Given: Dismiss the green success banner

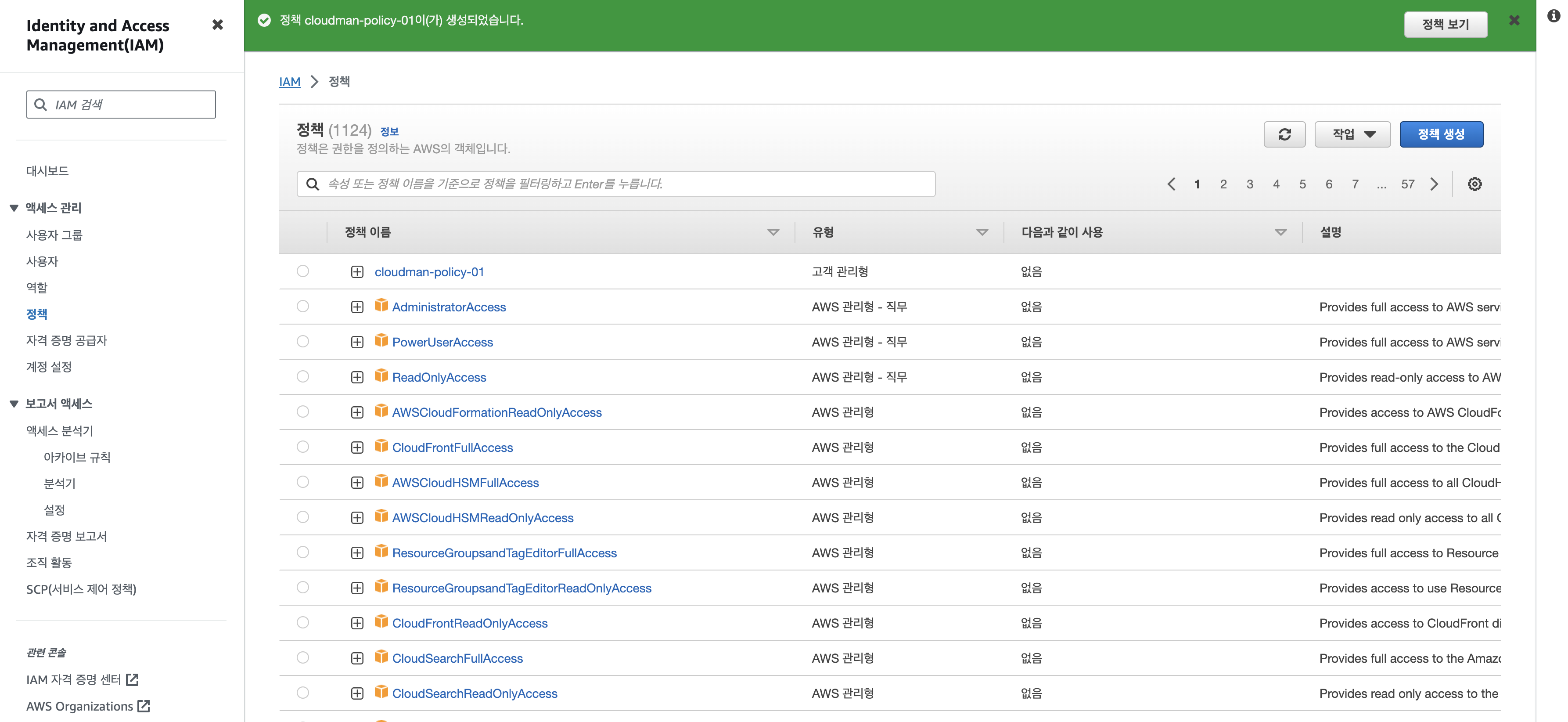Looking at the screenshot, I should (x=1514, y=21).
